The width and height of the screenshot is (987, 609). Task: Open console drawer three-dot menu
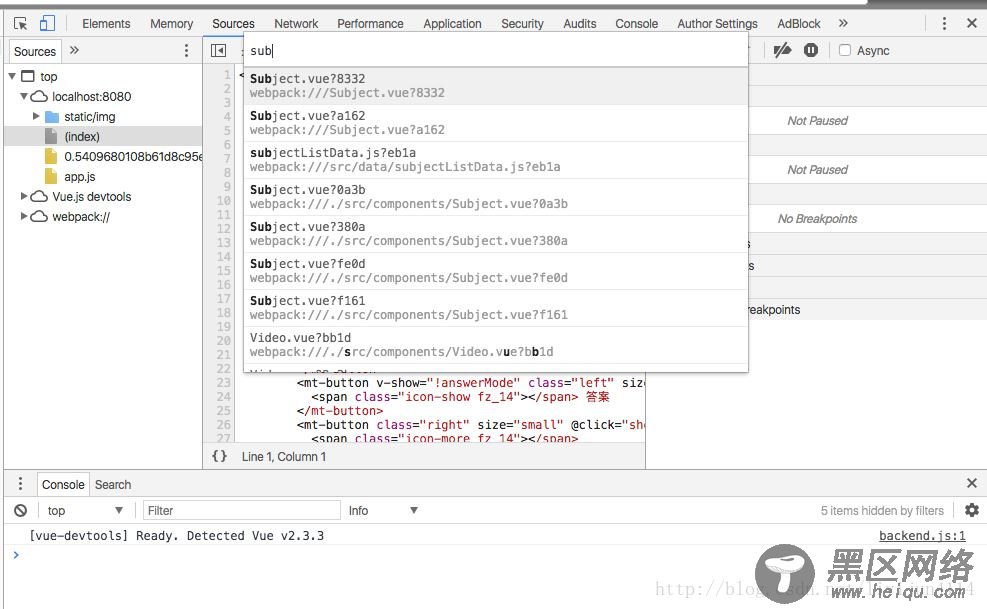20,484
